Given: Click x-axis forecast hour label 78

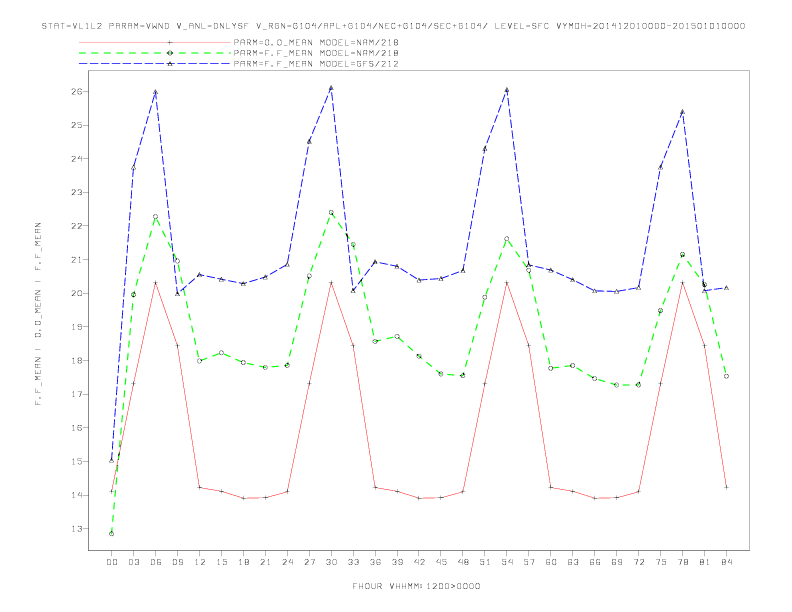Looking at the screenshot, I should point(682,562).
